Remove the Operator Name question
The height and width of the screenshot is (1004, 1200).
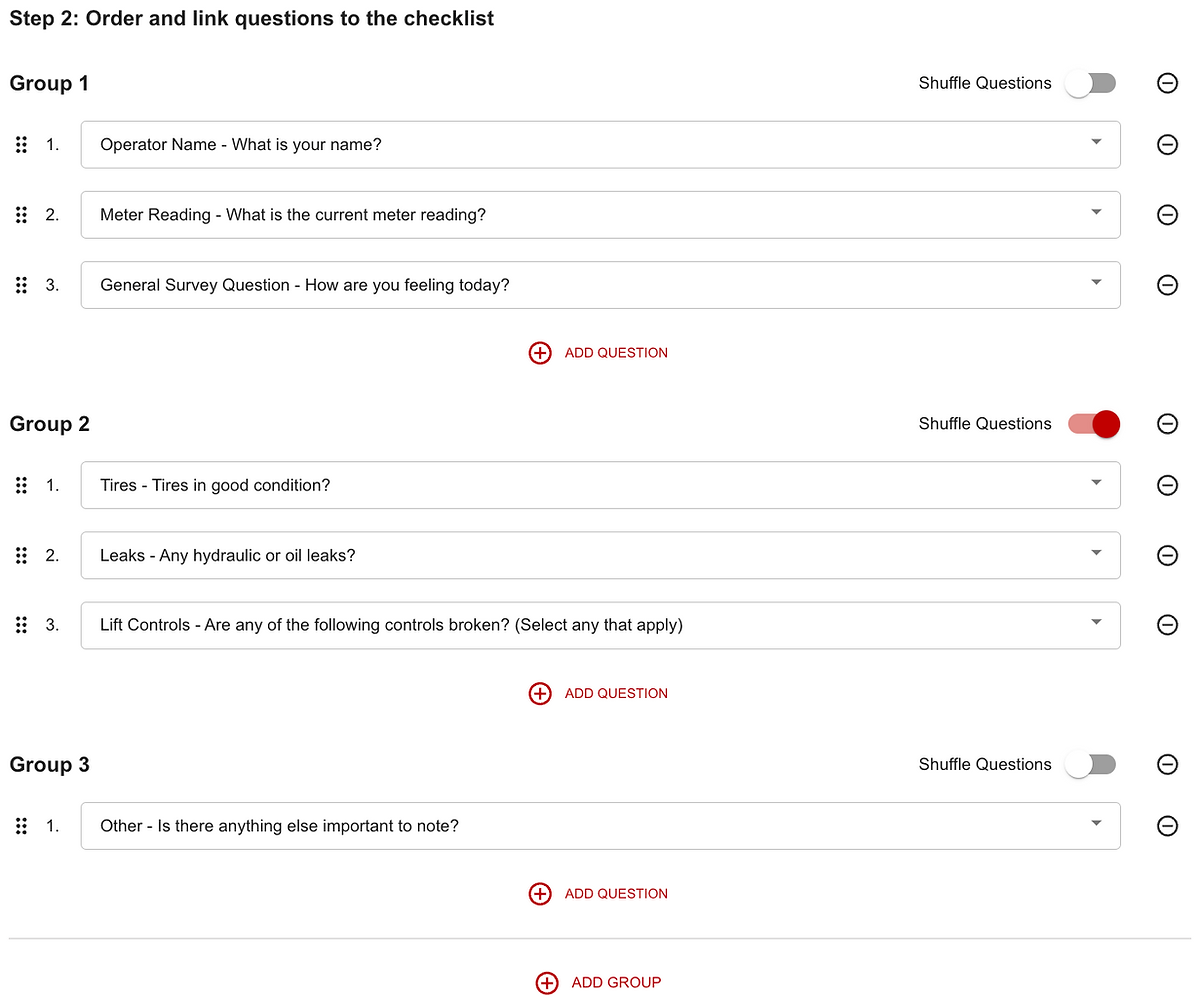1166,145
